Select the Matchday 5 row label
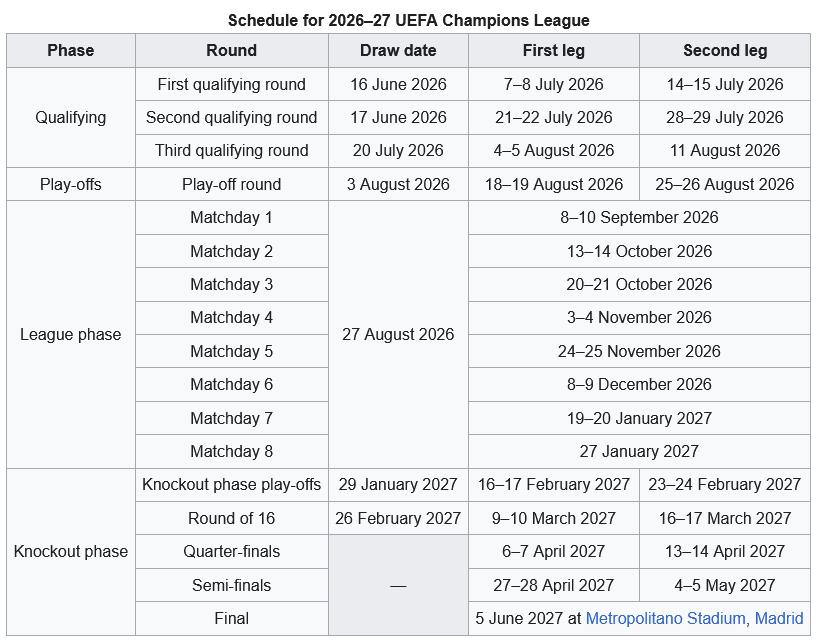827x640 pixels. (x=232, y=351)
